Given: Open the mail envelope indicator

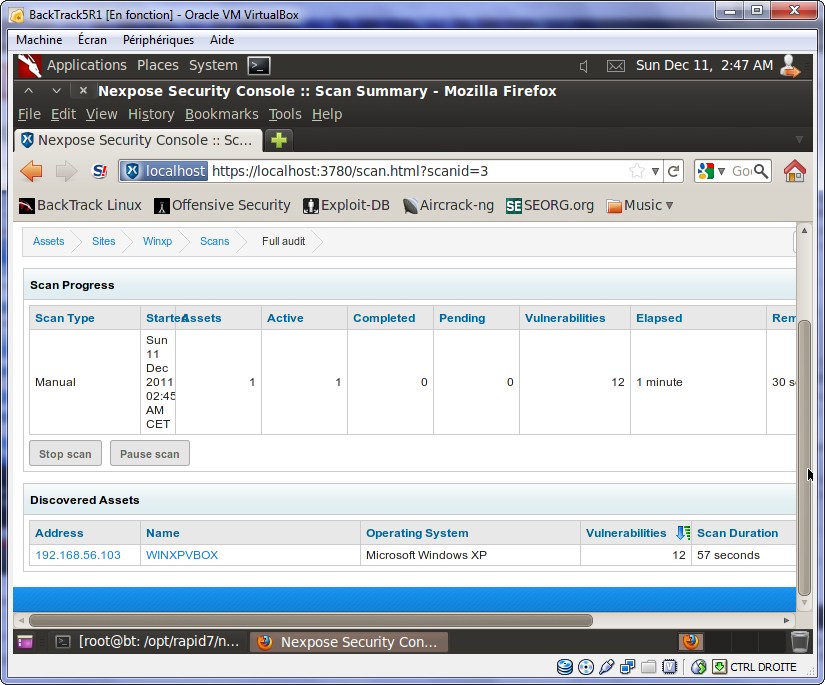Looking at the screenshot, I should [x=616, y=66].
